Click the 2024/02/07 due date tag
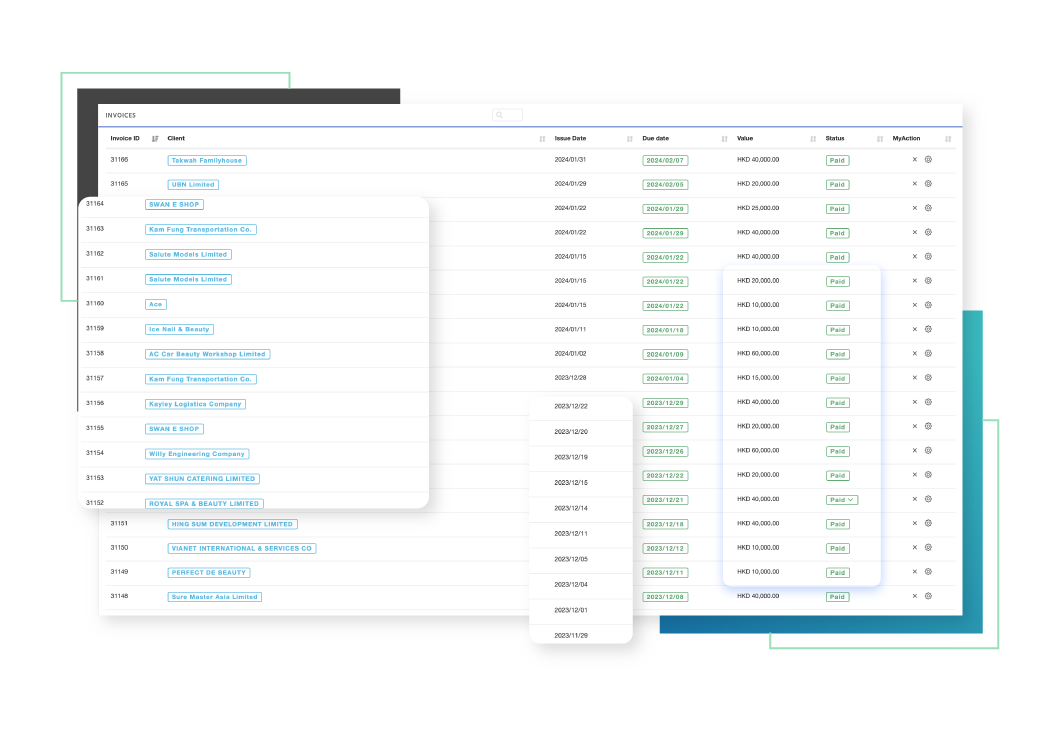Image resolution: width=1060 pixels, height=751 pixels. [665, 160]
